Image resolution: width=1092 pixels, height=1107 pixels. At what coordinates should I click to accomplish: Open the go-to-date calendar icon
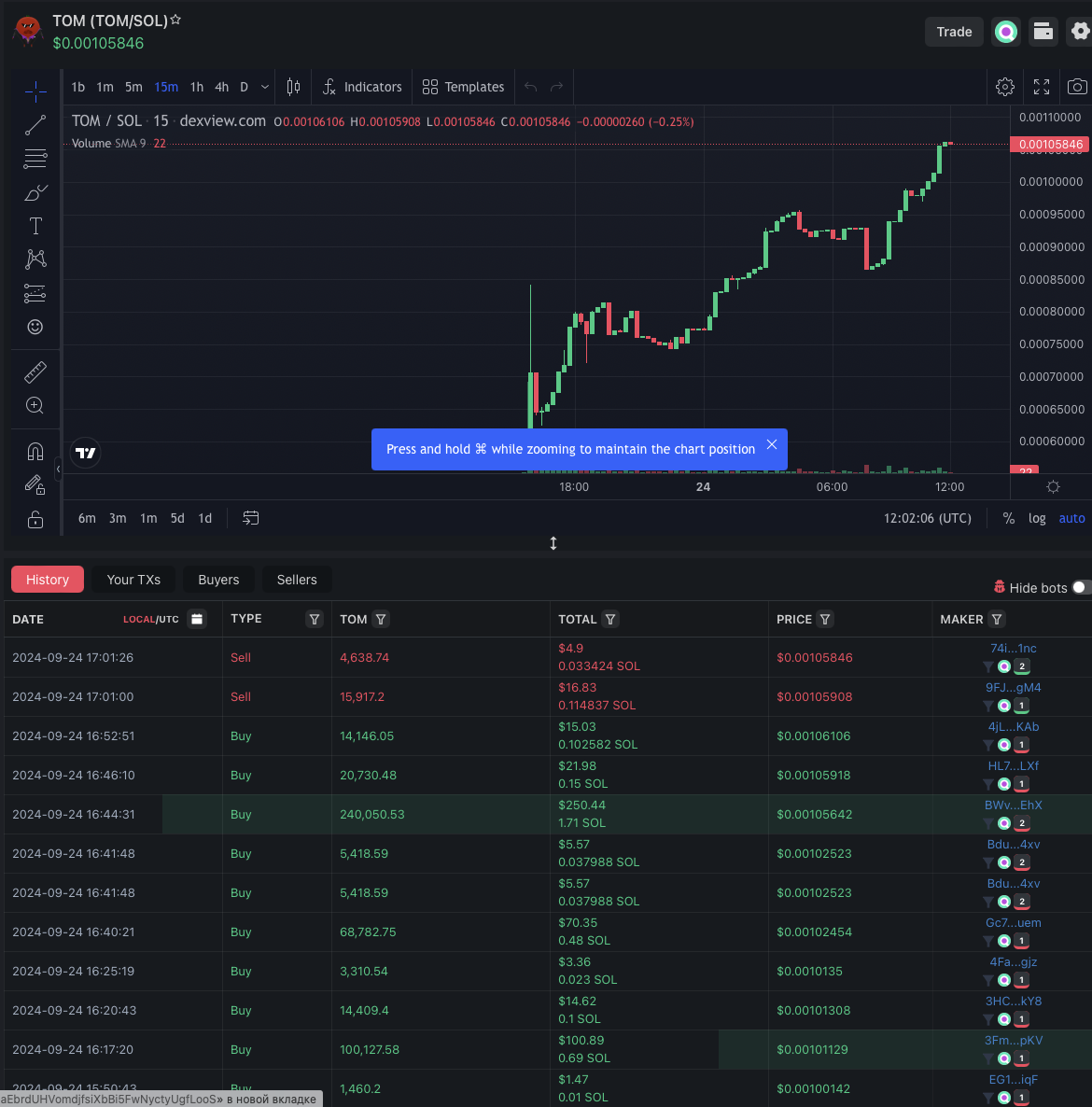tap(250, 518)
